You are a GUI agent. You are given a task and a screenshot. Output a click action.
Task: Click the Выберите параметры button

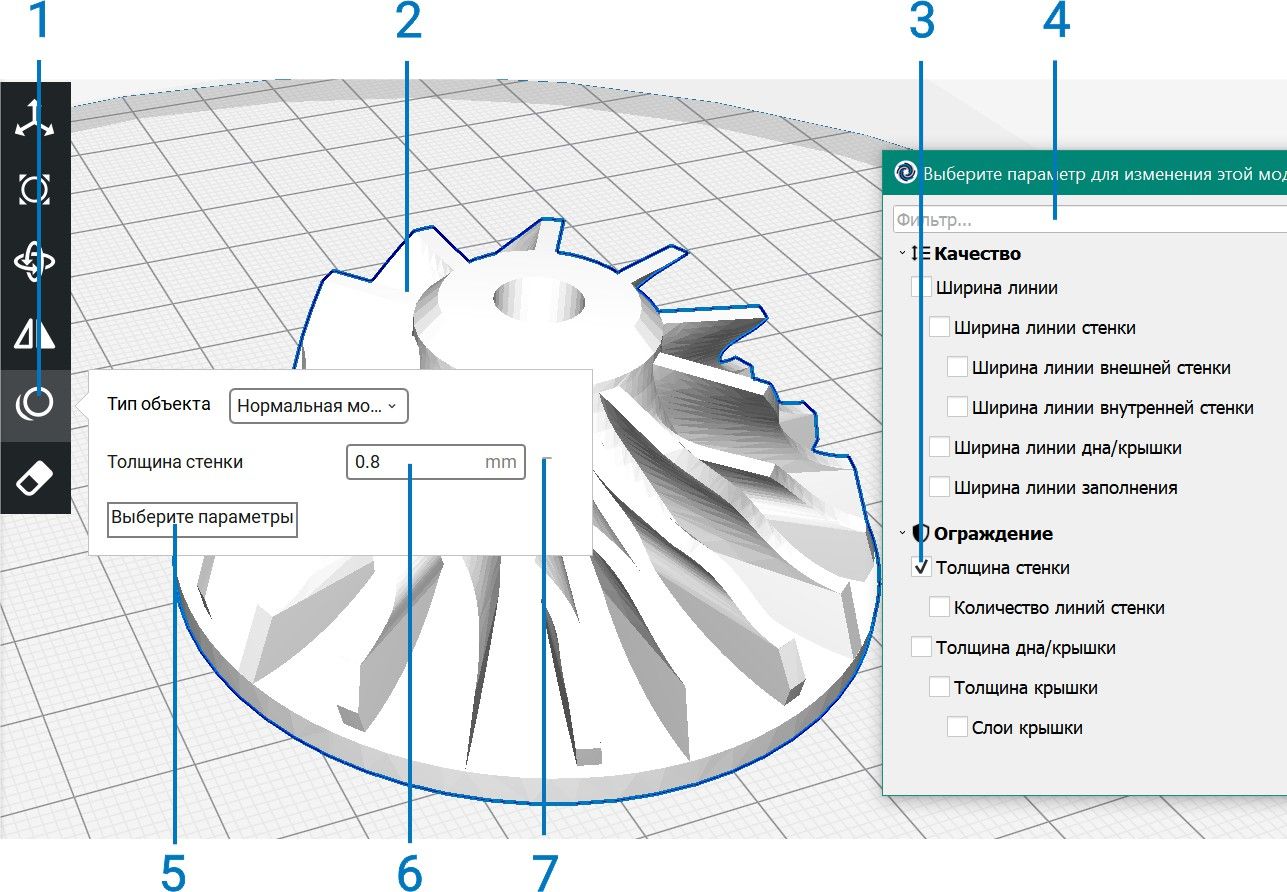(x=203, y=519)
